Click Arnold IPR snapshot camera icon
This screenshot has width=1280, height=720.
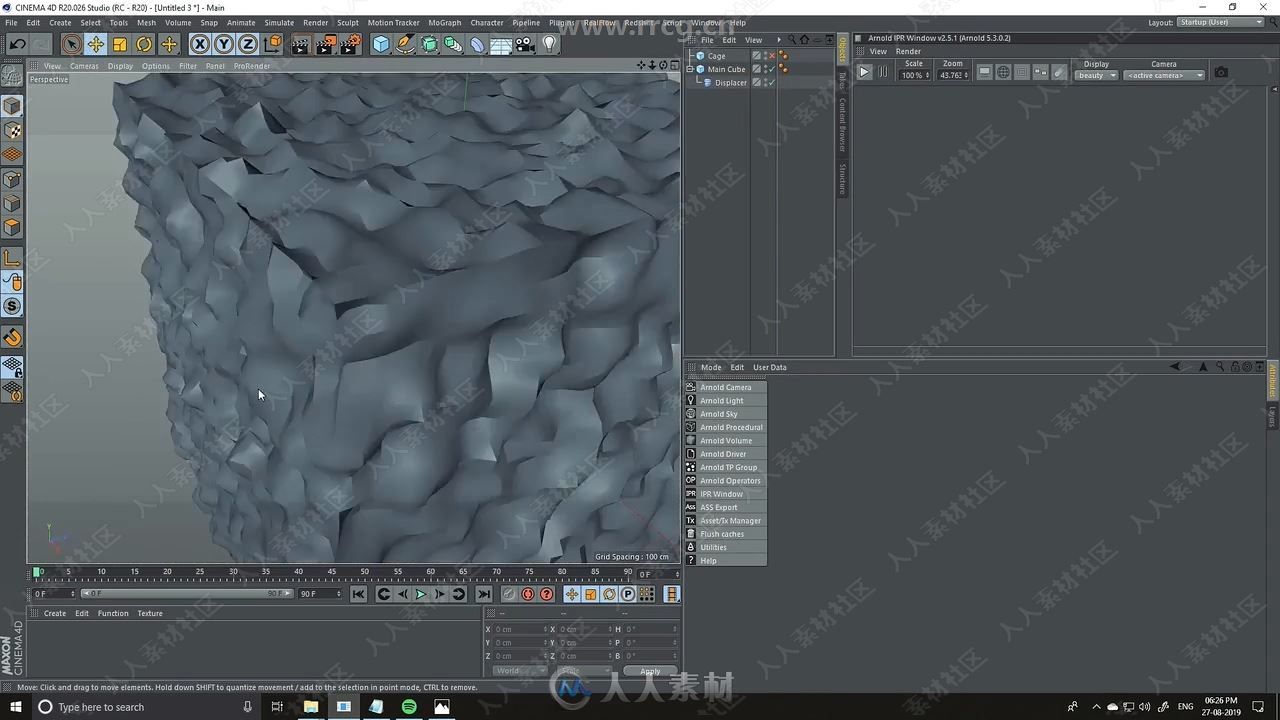1221,72
